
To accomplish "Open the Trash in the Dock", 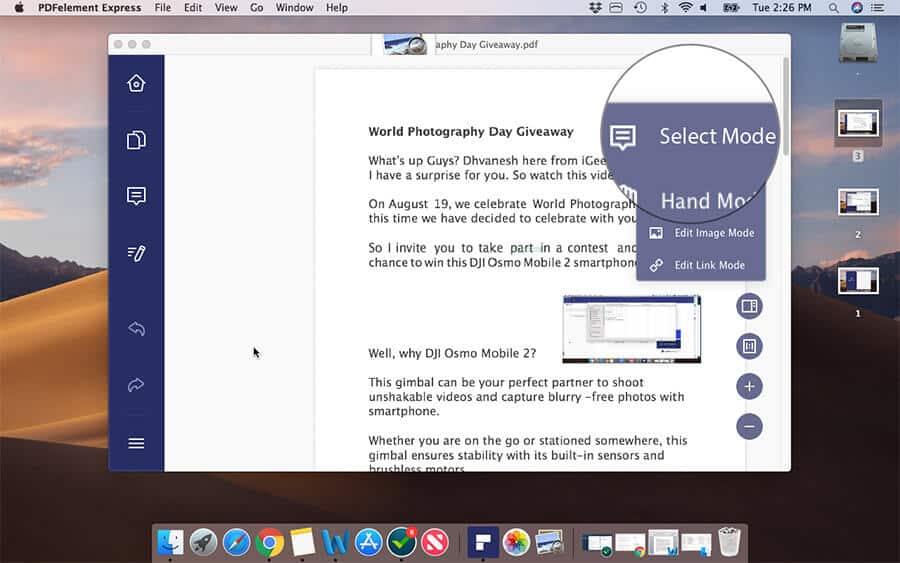I will pyautogui.click(x=729, y=541).
